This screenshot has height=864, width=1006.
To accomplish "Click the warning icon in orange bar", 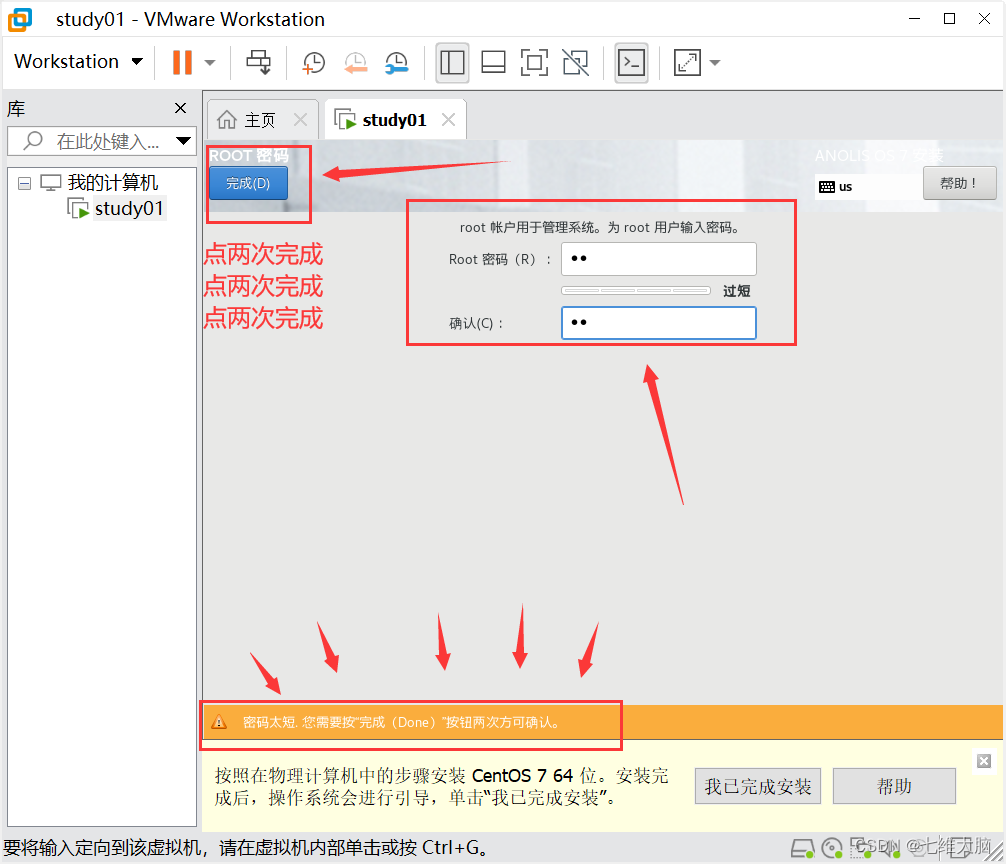I will coord(219,722).
